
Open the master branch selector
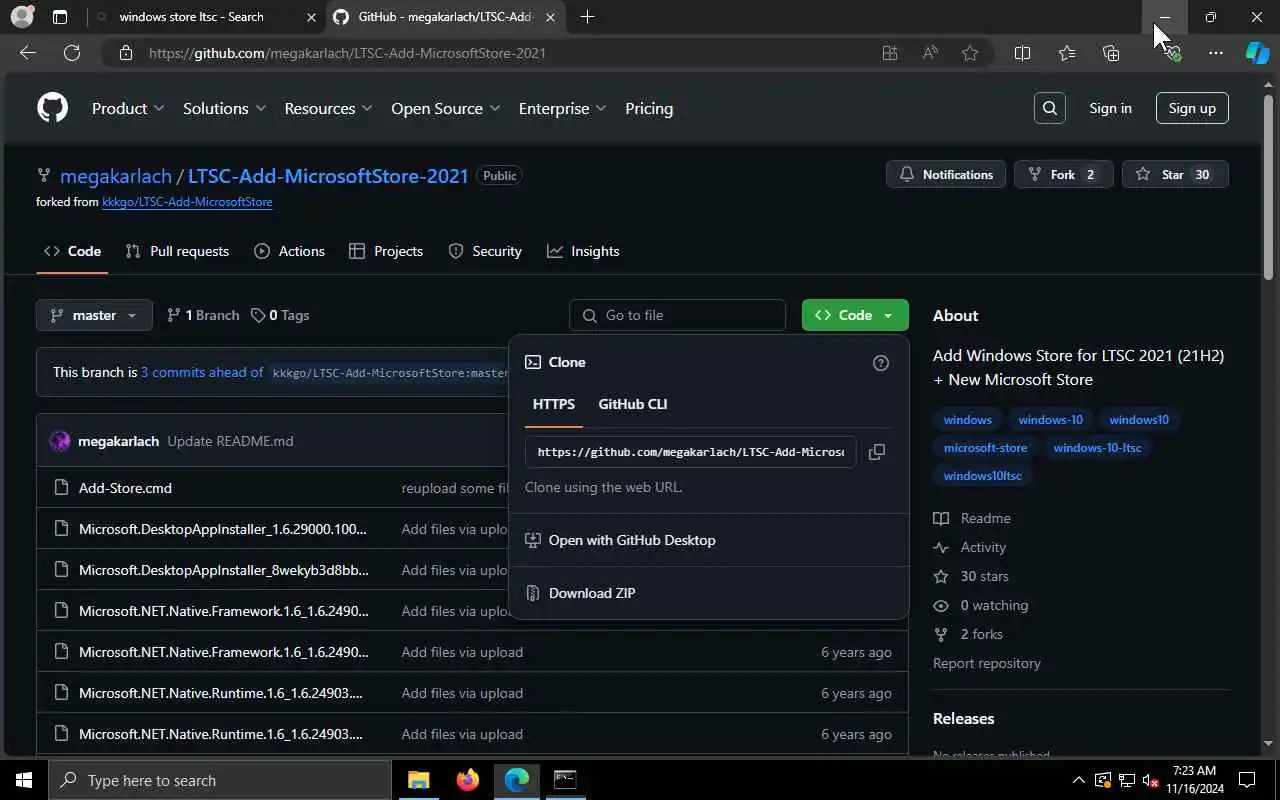coord(94,315)
